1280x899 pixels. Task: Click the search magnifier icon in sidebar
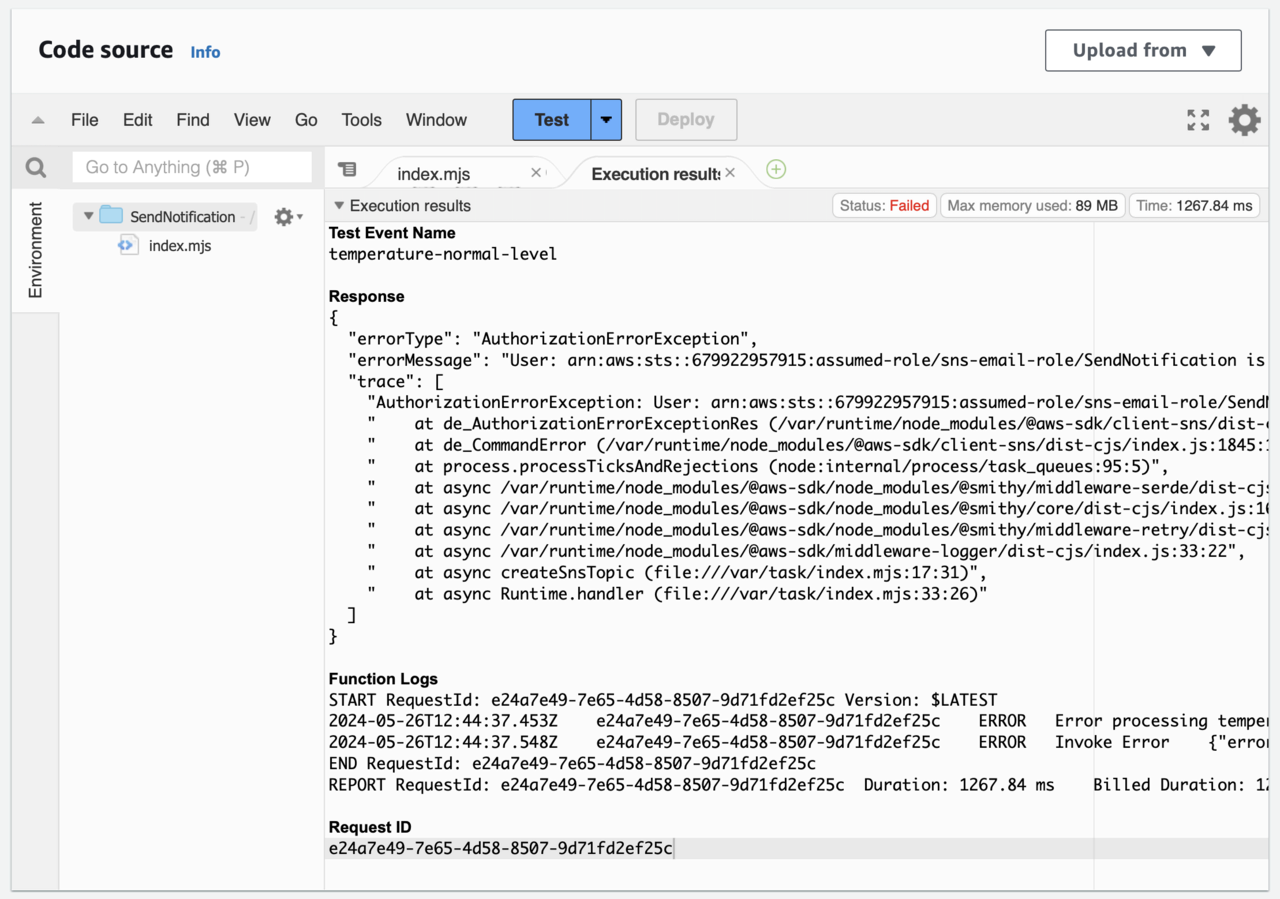[36, 168]
